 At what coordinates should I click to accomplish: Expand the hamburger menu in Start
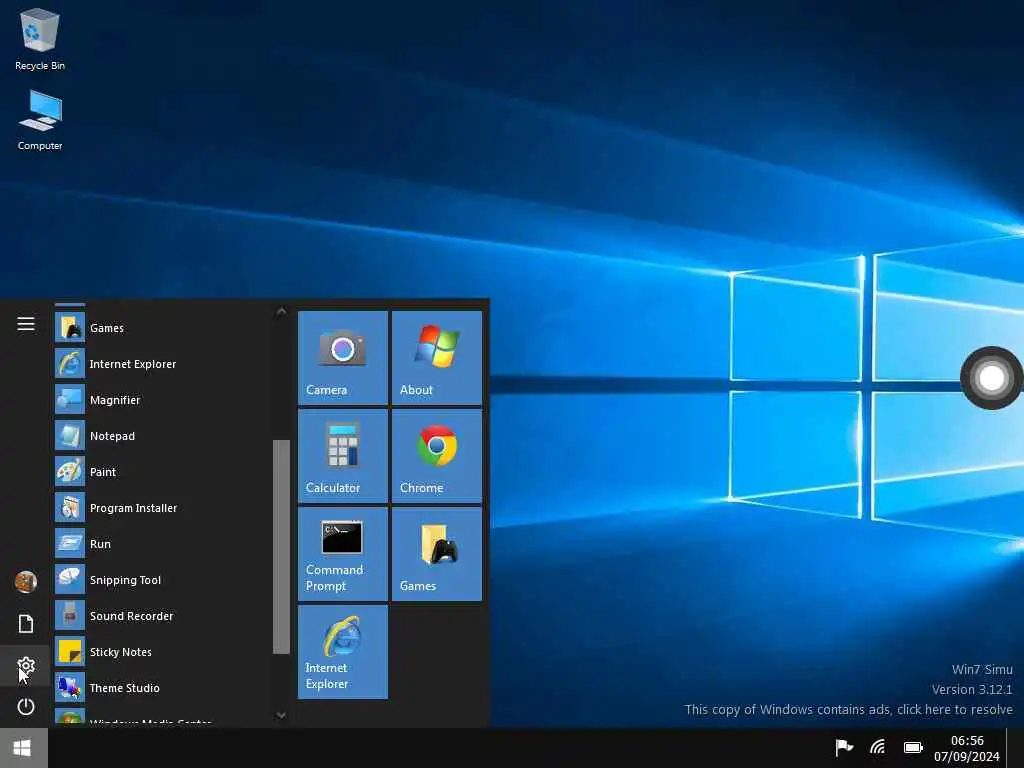tap(25, 324)
